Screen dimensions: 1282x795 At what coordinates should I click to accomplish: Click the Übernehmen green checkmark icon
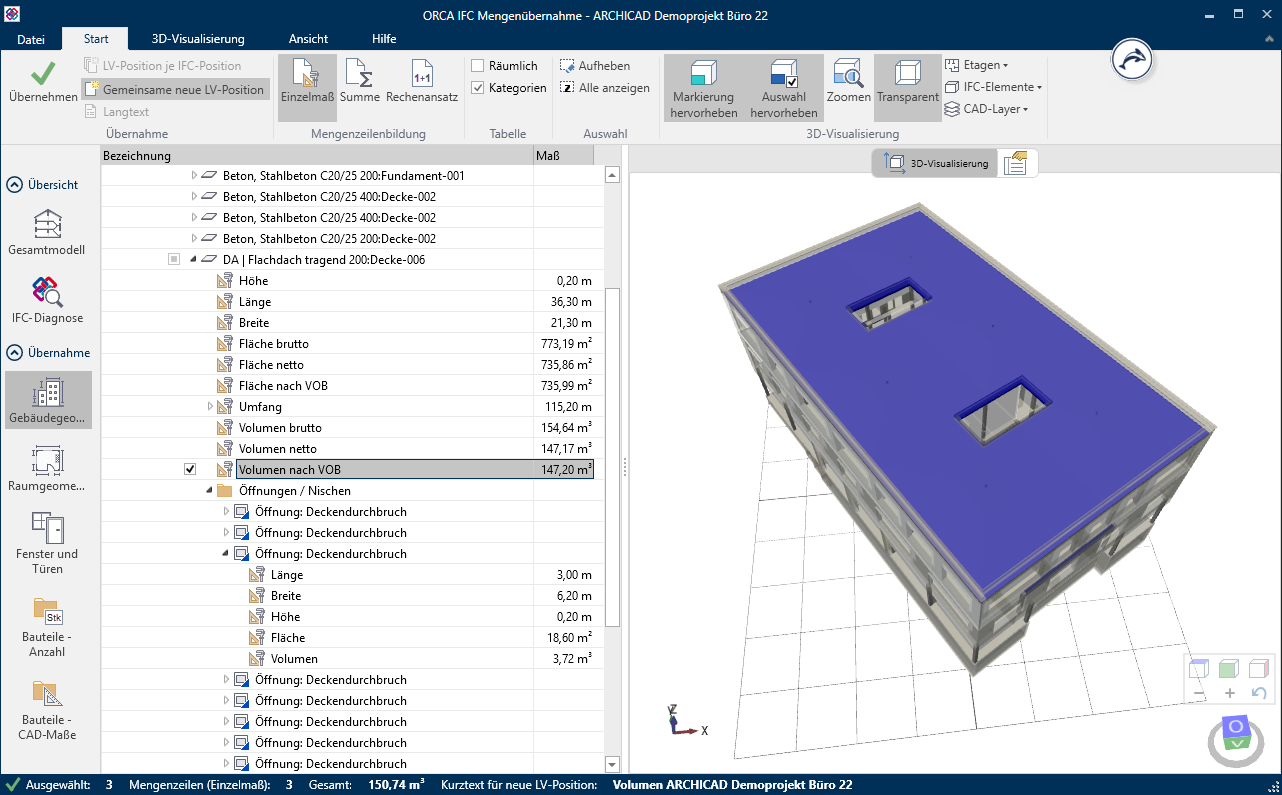(x=42, y=74)
